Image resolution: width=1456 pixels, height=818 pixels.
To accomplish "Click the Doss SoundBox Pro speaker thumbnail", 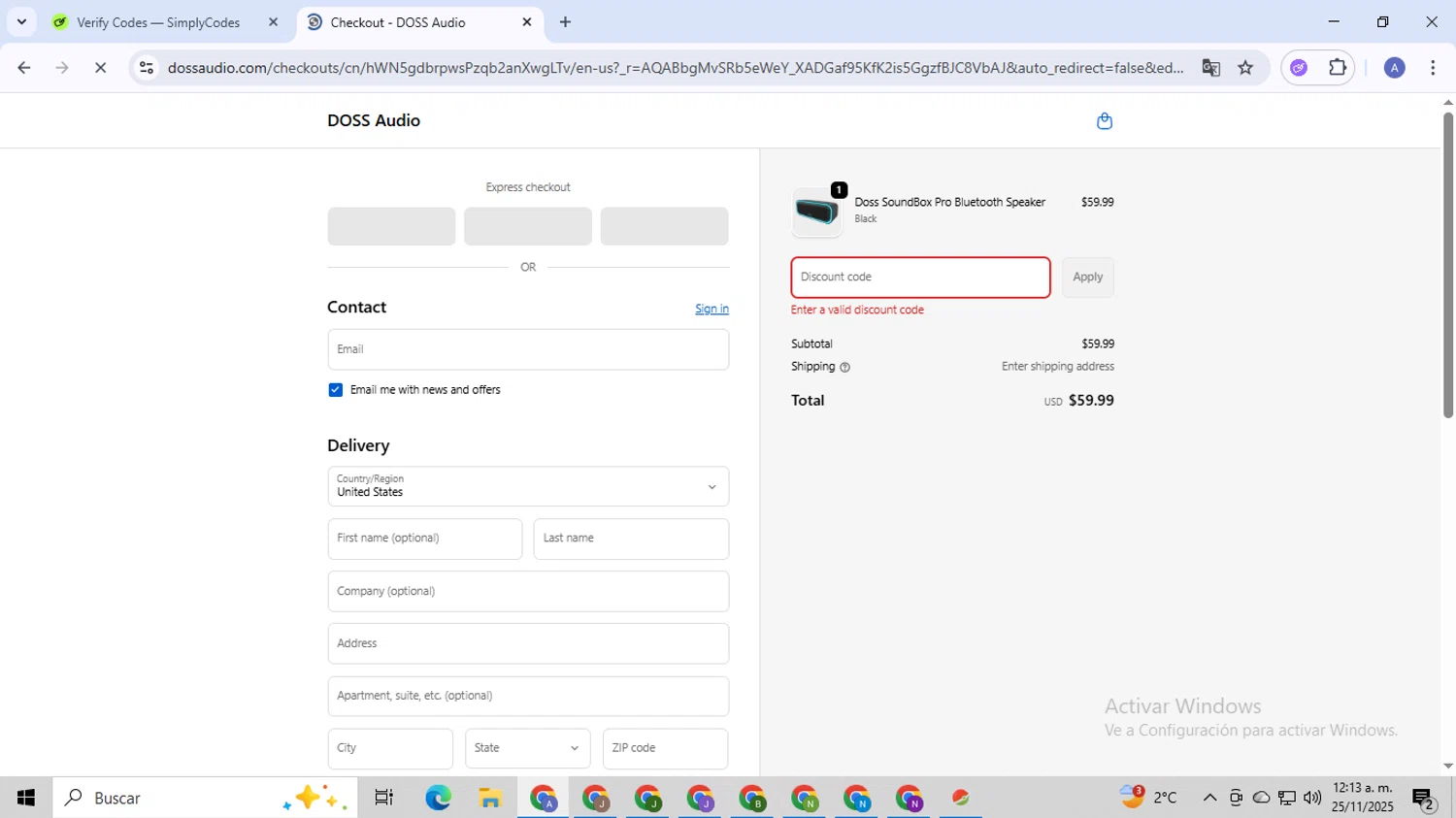I will pyautogui.click(x=817, y=213).
